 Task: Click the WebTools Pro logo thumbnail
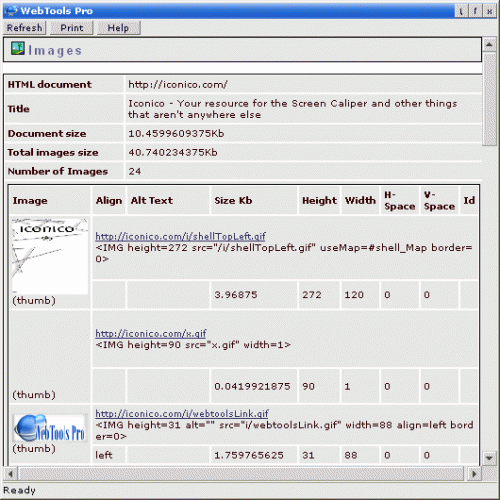coord(50,428)
